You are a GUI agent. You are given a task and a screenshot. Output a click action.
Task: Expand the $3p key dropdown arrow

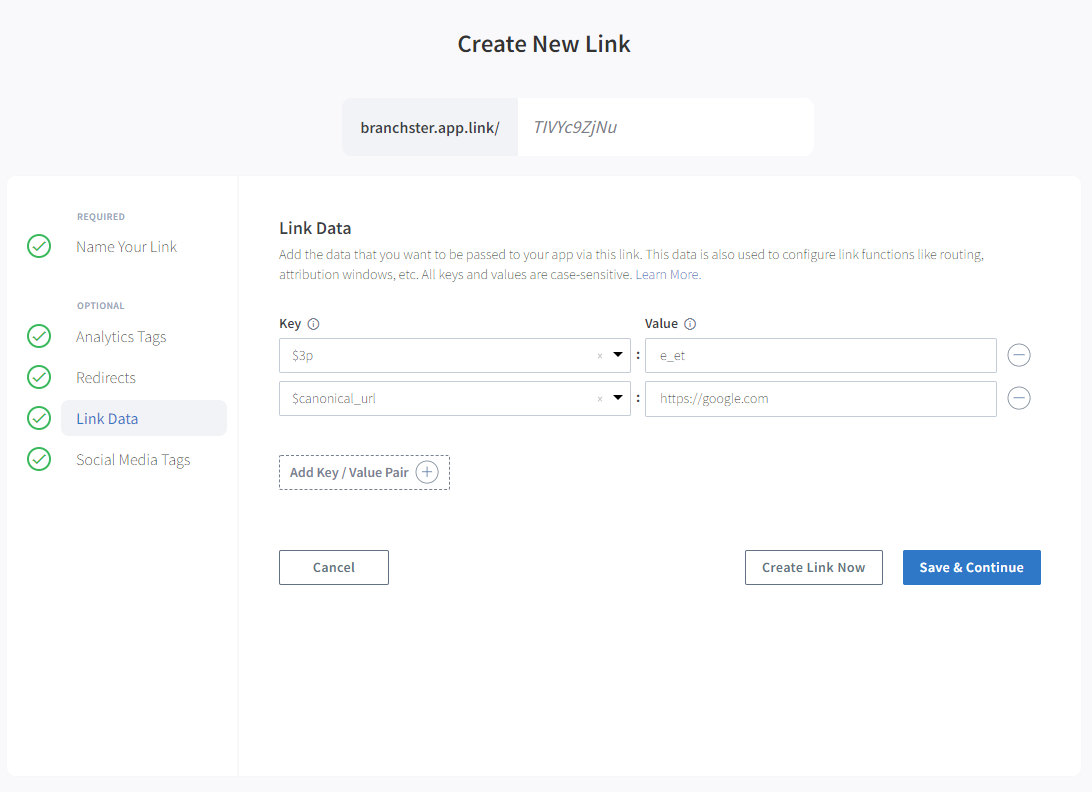(618, 355)
